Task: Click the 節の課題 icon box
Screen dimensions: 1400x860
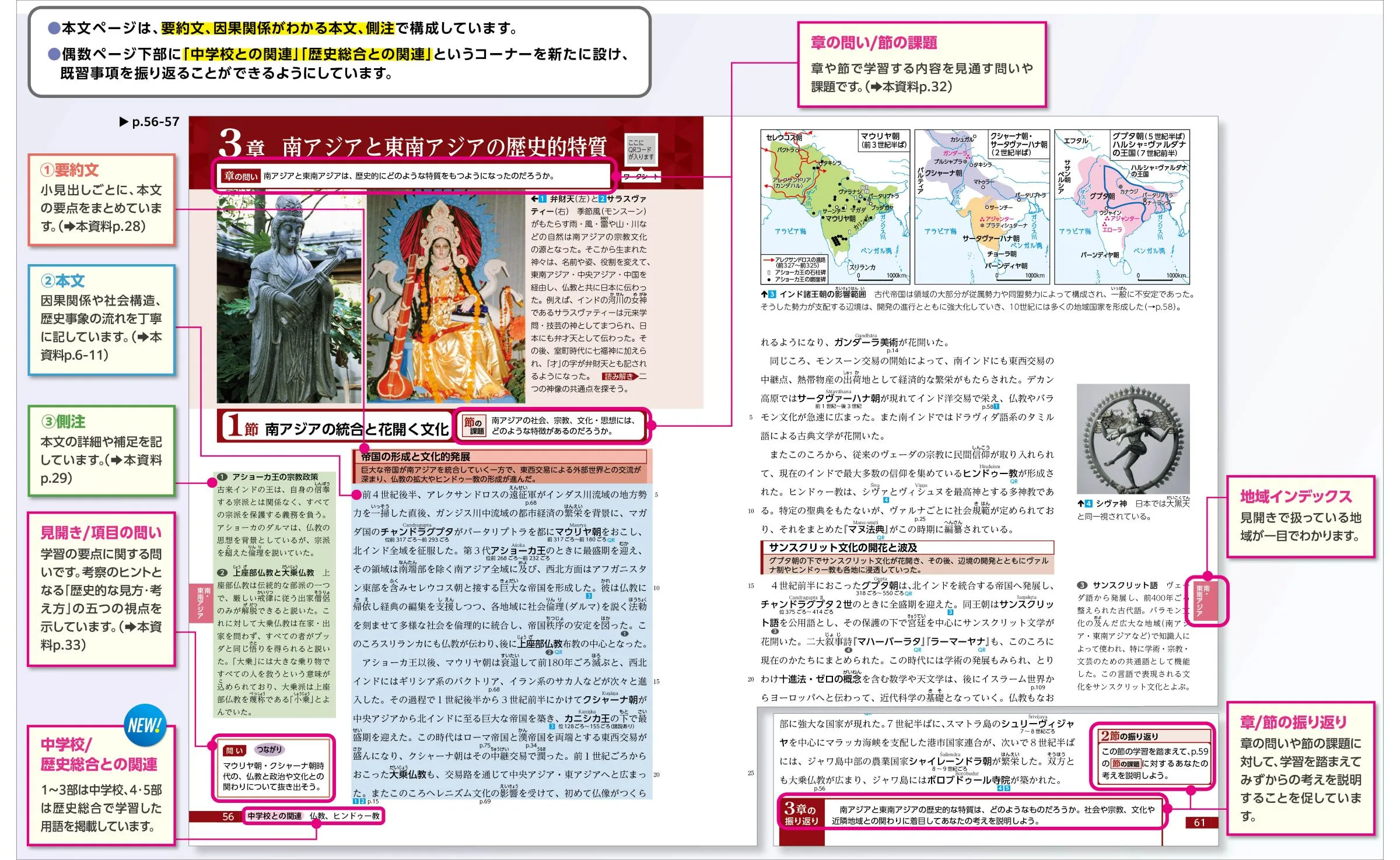Action: [474, 426]
